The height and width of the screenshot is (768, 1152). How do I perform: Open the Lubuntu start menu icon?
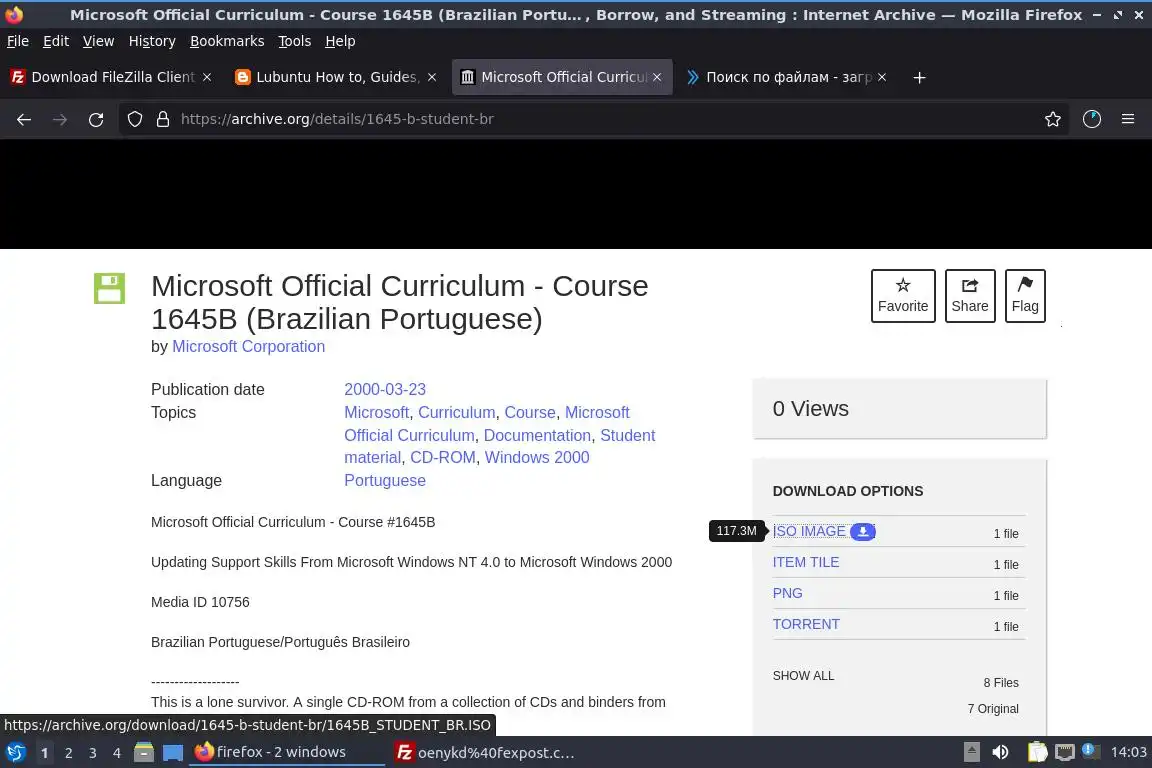pyautogui.click(x=15, y=752)
